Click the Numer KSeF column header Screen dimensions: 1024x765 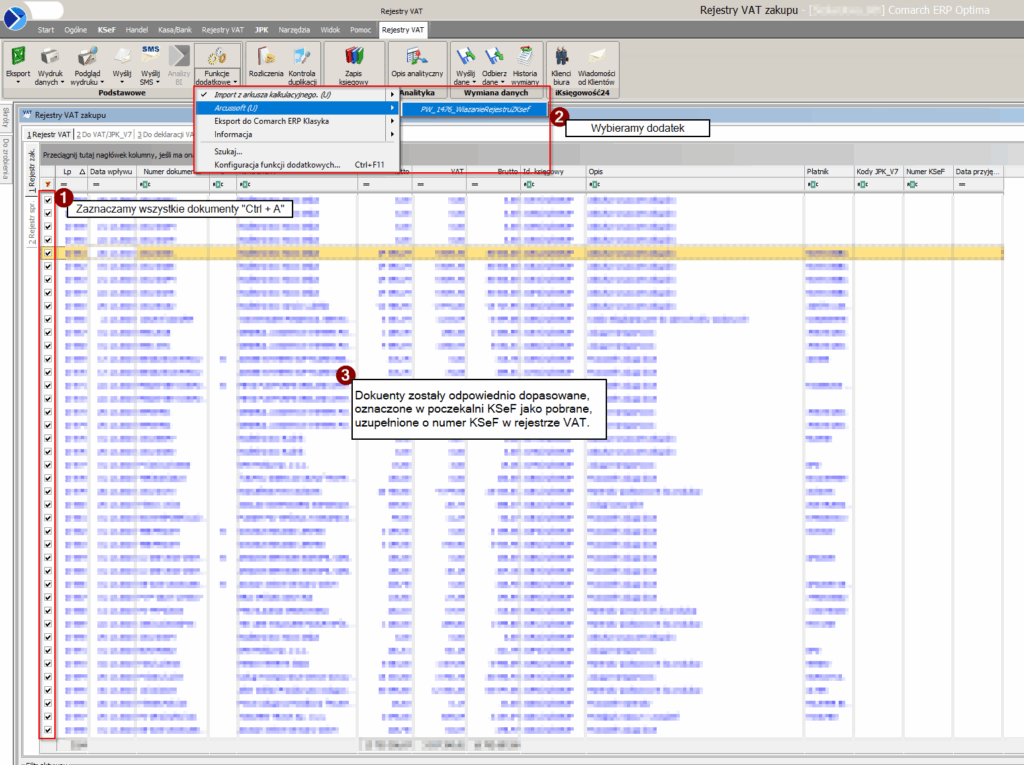(x=927, y=172)
